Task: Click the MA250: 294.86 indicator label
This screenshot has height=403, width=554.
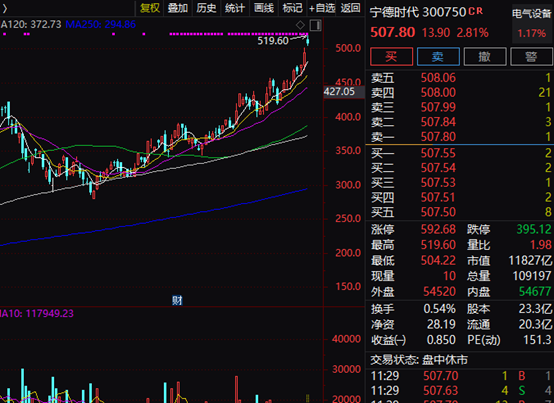Action: (101, 25)
